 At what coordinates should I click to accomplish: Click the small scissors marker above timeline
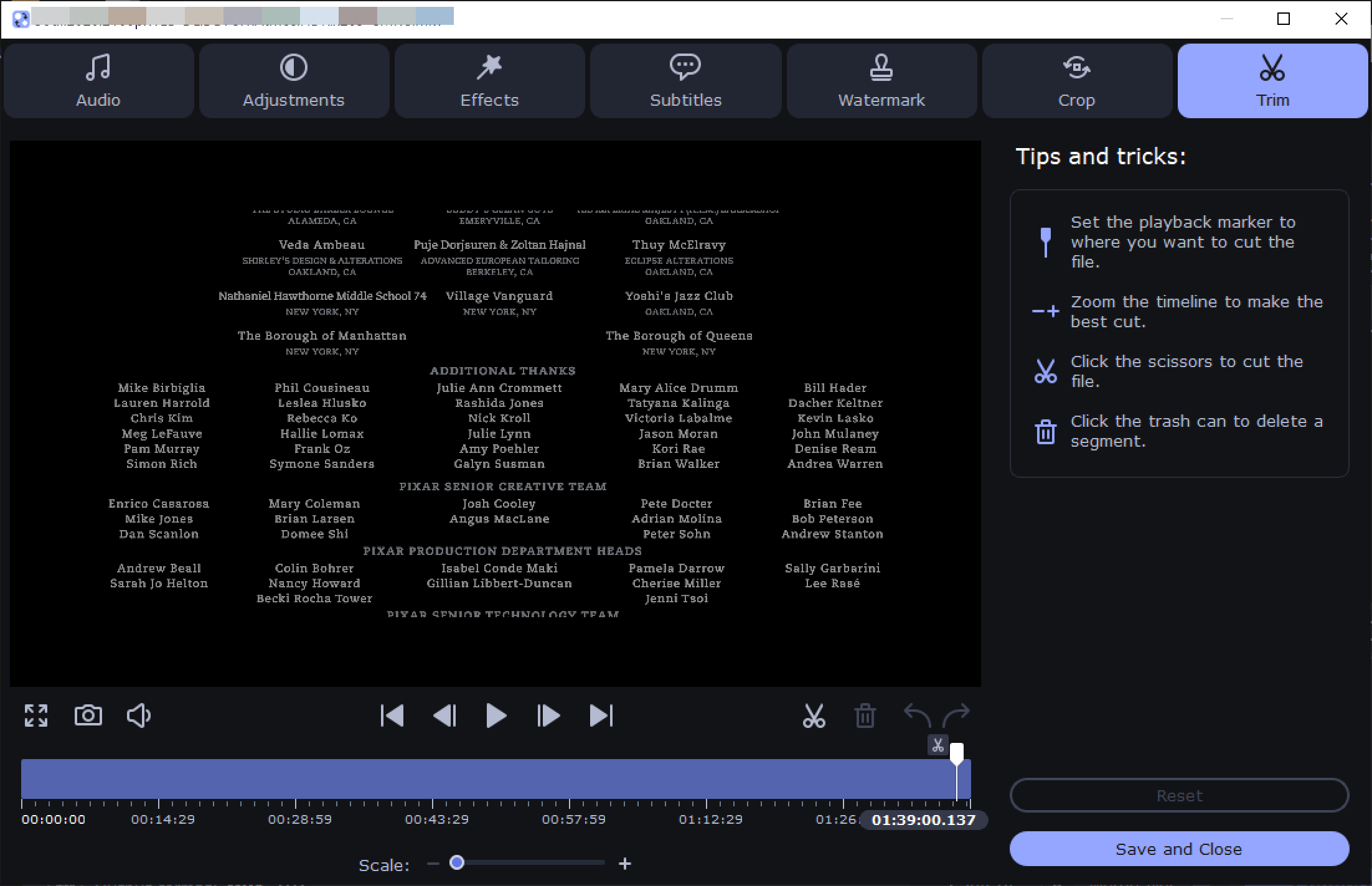(x=937, y=745)
